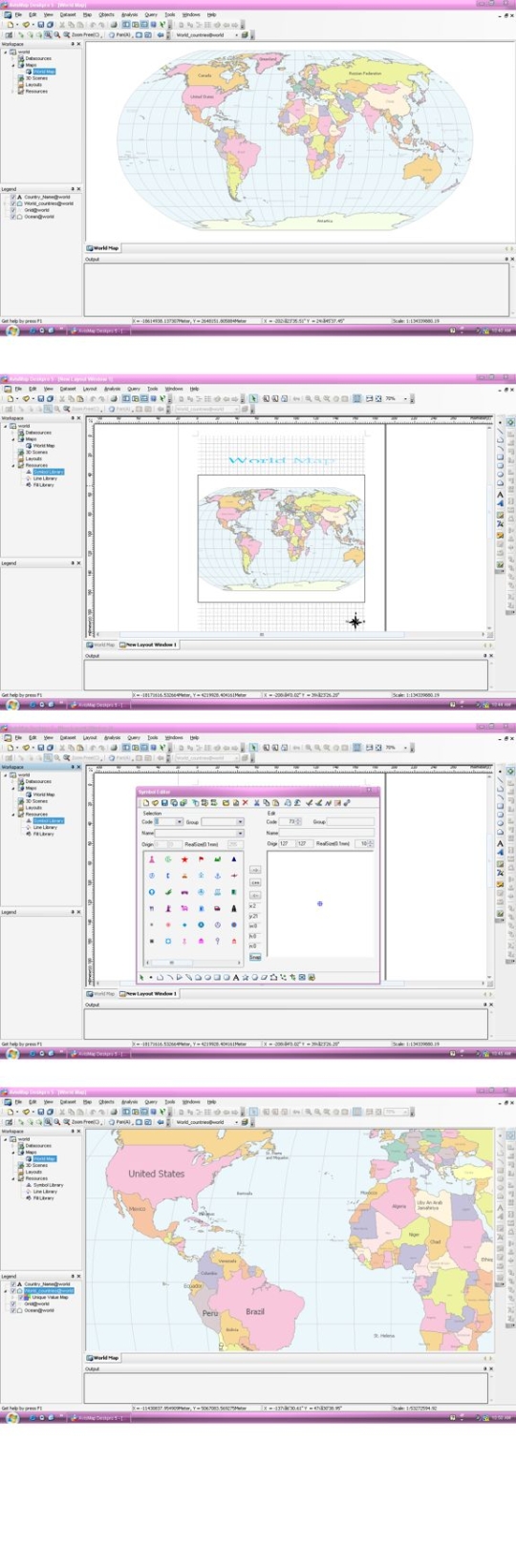
Task: Open the Name dropdown in Symbol Editor Selection section
Action: 240,833
